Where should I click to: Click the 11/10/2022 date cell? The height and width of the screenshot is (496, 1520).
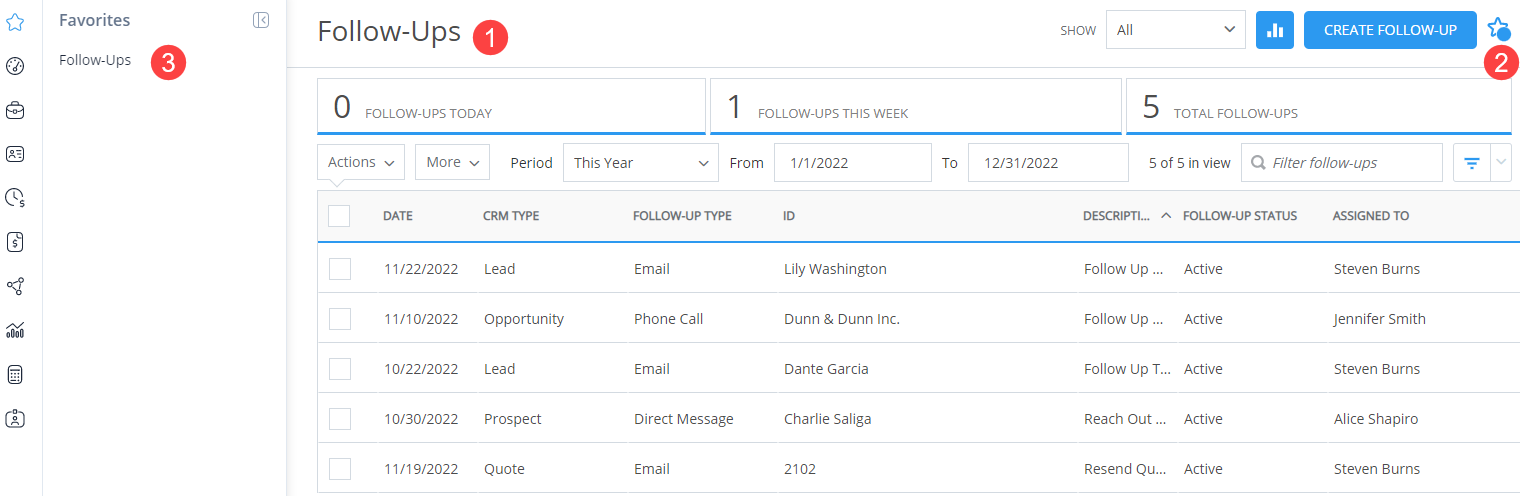click(421, 319)
